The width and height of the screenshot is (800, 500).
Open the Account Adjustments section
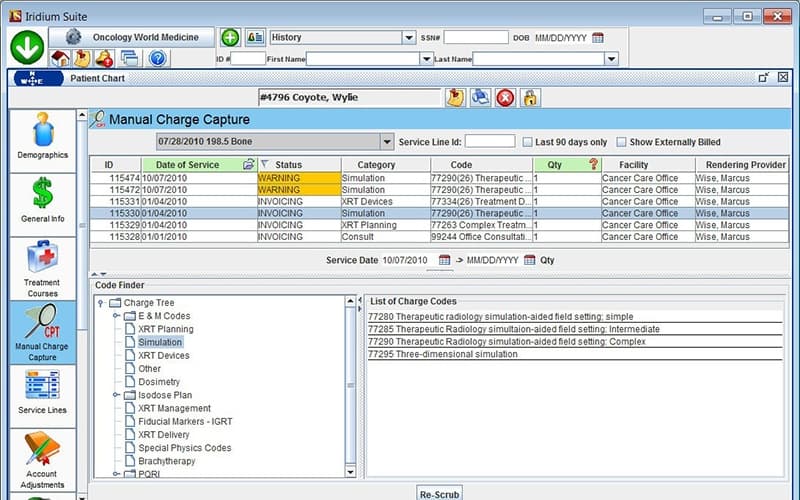(x=42, y=460)
